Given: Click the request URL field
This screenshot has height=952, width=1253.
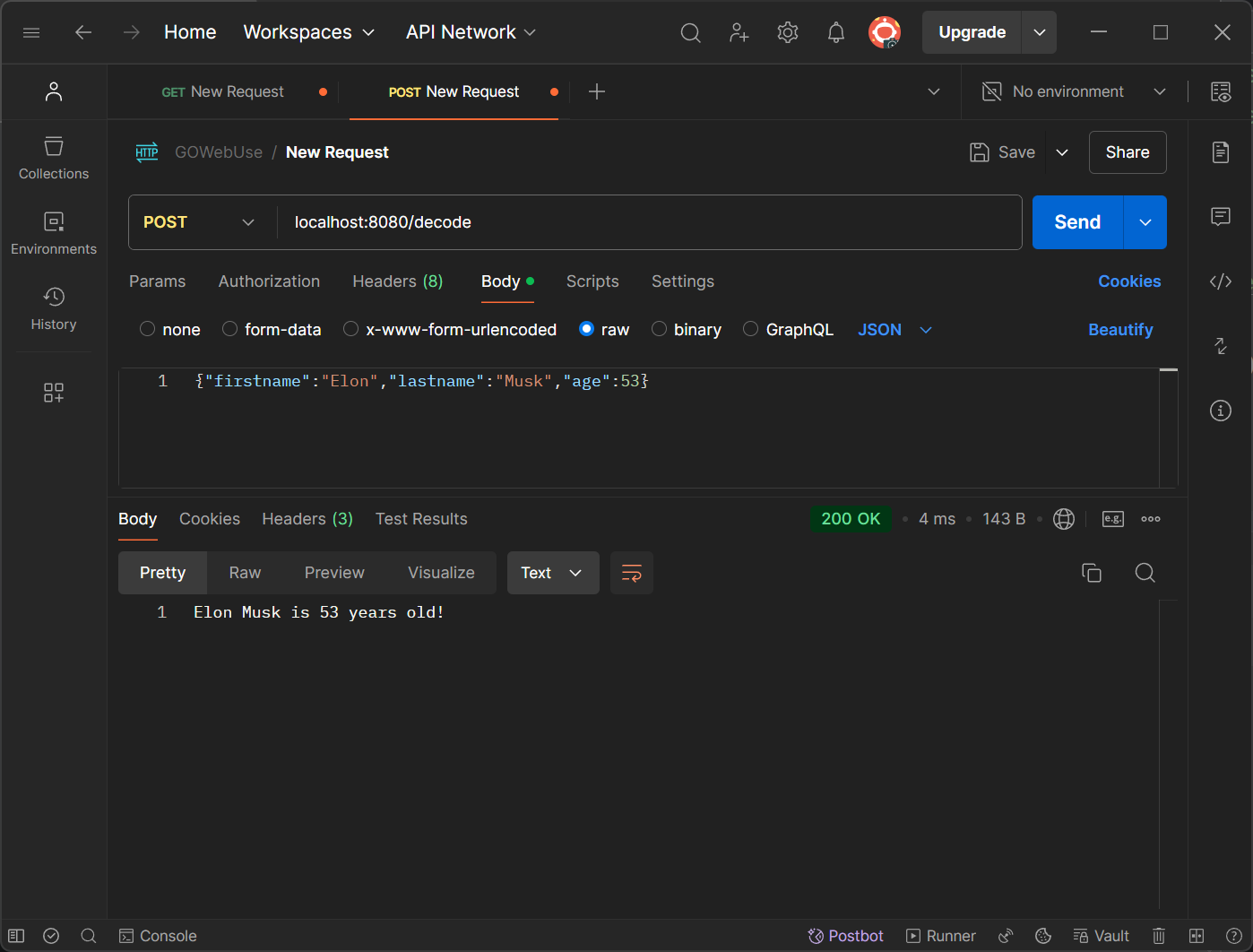Looking at the screenshot, I should click(x=650, y=222).
